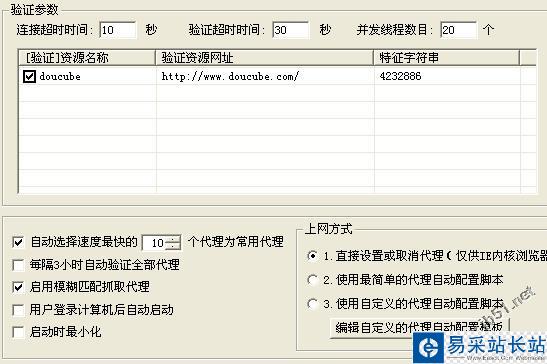Select radio option 2 使用最简单的代理自动配置脚本
The image size is (547, 364).
coord(312,280)
